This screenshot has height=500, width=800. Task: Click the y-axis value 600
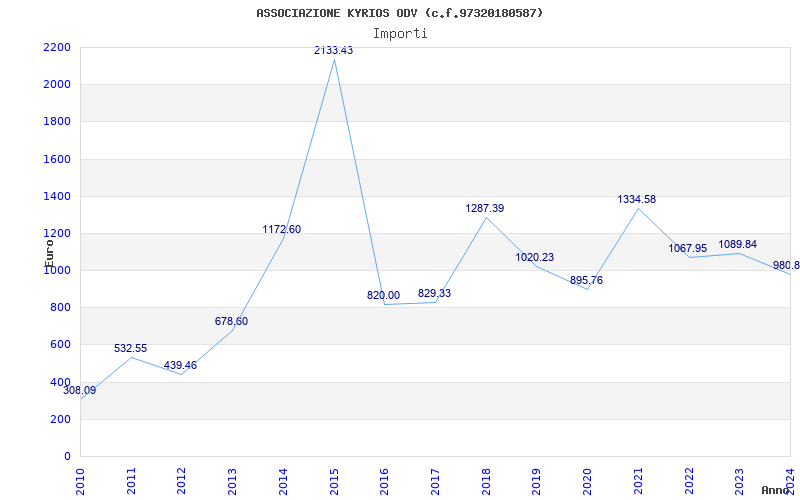(x=61, y=344)
